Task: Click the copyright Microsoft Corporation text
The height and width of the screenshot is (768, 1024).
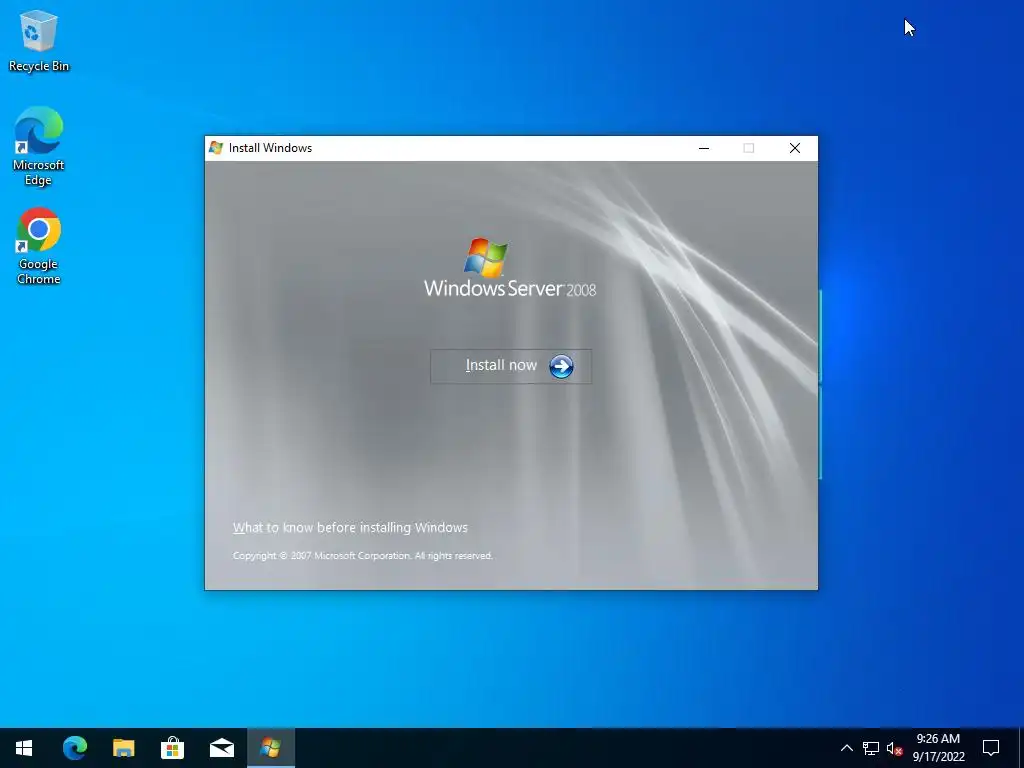Action: pos(362,556)
